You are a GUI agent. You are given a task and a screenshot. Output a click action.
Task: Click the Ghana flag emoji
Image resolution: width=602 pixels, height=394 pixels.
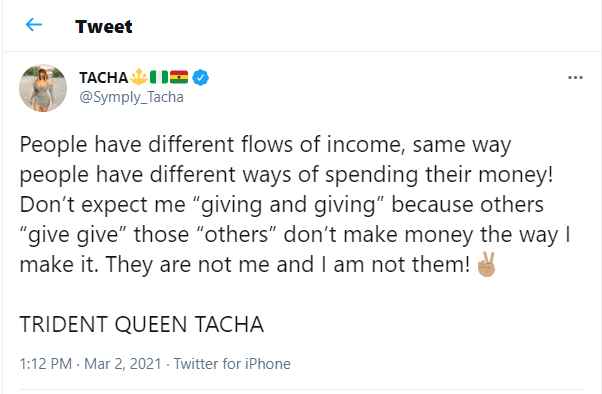click(179, 77)
